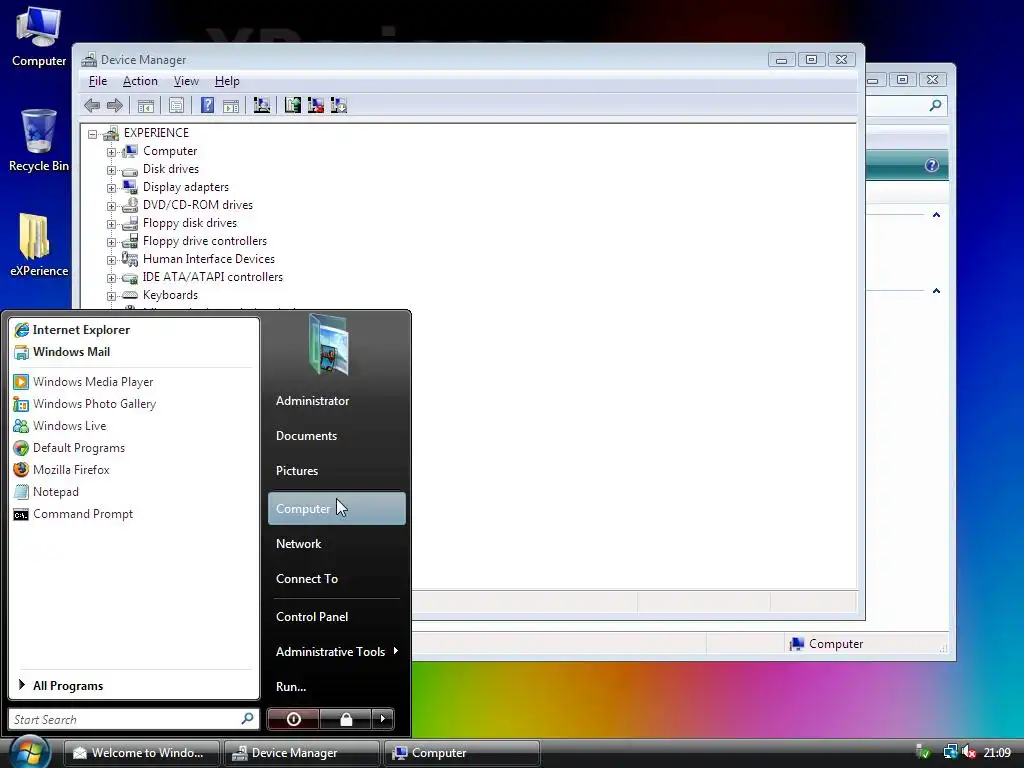
Task: Switch to Welcome to Windows taskbar button
Action: tap(142, 753)
